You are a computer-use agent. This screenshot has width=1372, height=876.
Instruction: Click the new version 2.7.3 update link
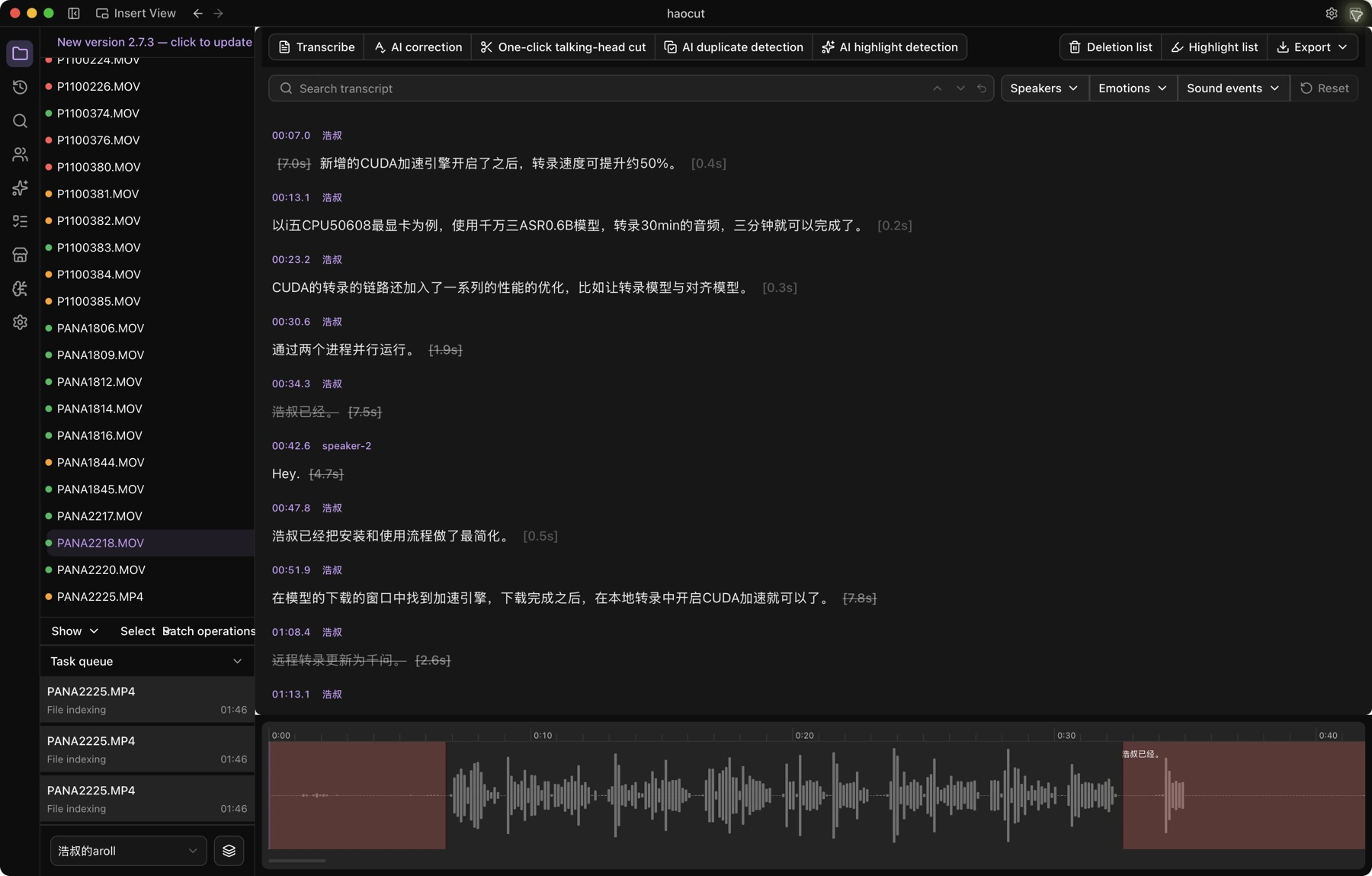click(x=155, y=42)
